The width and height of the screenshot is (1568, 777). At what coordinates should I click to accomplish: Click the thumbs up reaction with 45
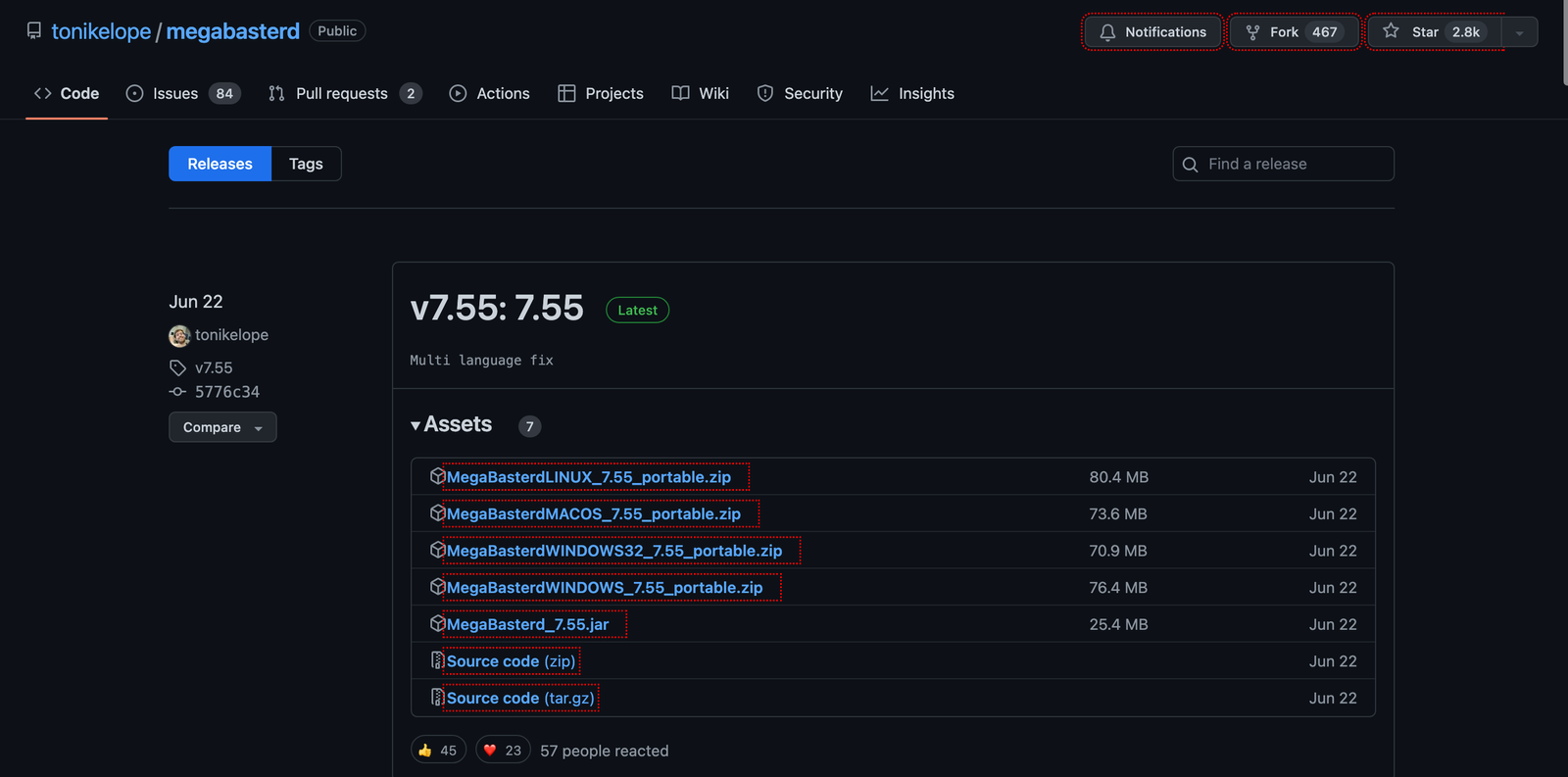pyautogui.click(x=438, y=751)
